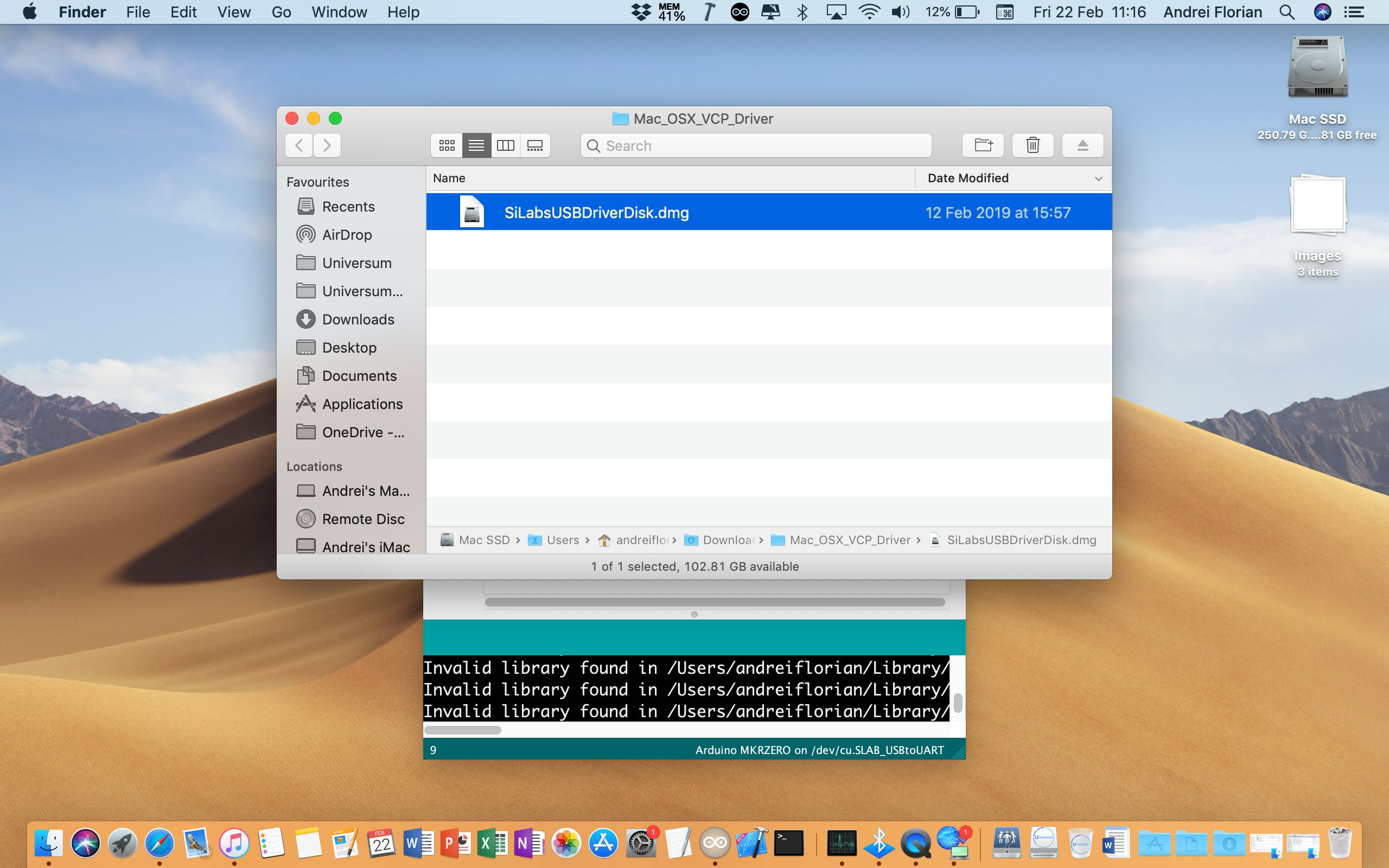Click the Eject toolbar button
This screenshot has width=1389, height=868.
point(1082,146)
